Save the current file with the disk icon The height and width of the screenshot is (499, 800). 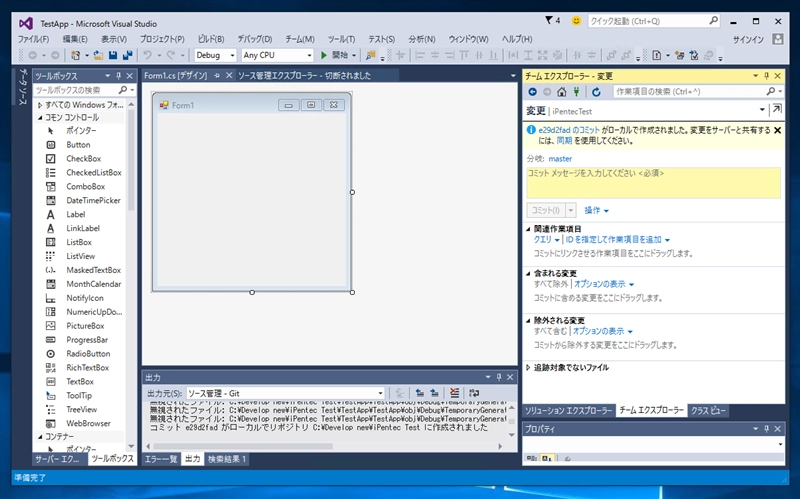[113, 55]
